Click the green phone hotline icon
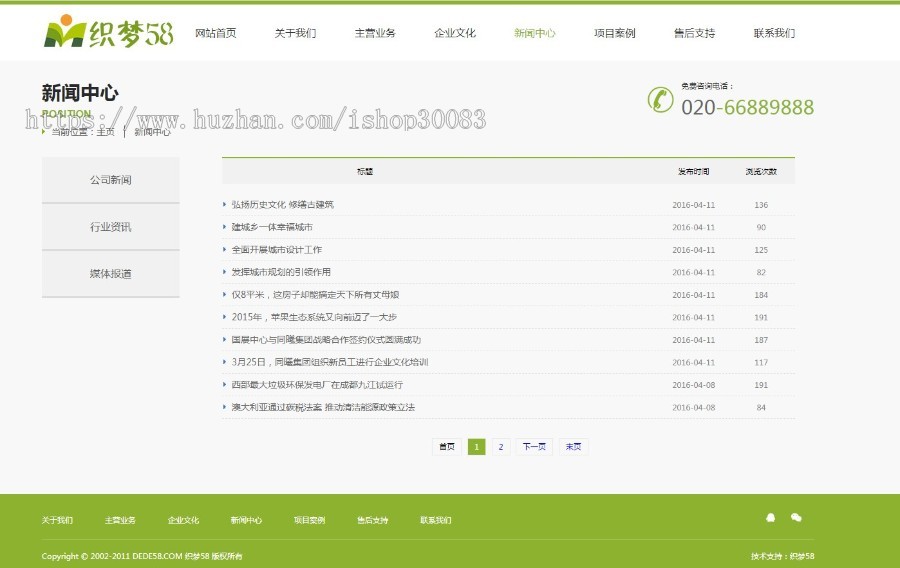This screenshot has height=568, width=900. (660, 99)
